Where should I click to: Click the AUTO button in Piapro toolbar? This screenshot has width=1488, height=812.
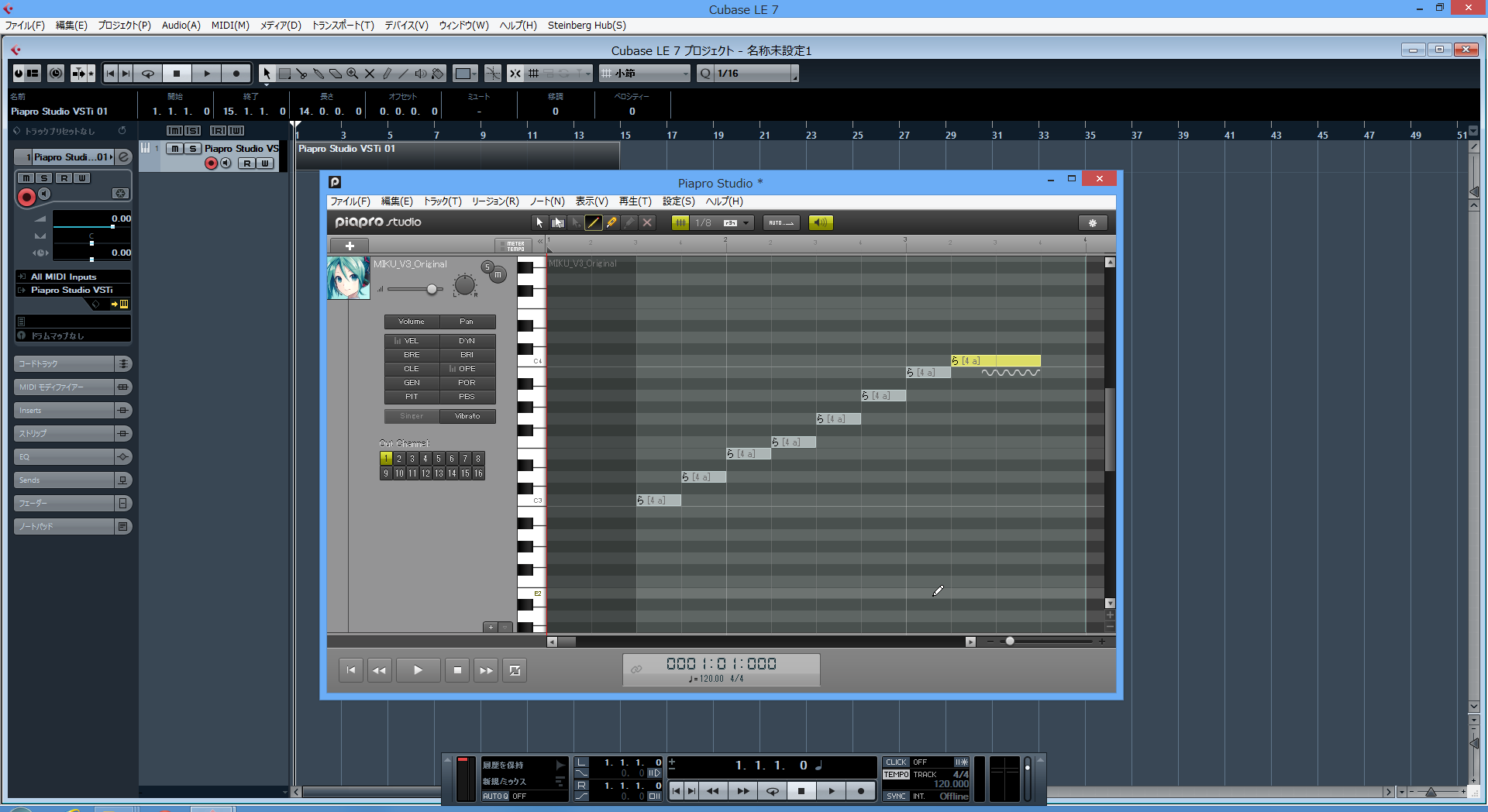tap(781, 223)
